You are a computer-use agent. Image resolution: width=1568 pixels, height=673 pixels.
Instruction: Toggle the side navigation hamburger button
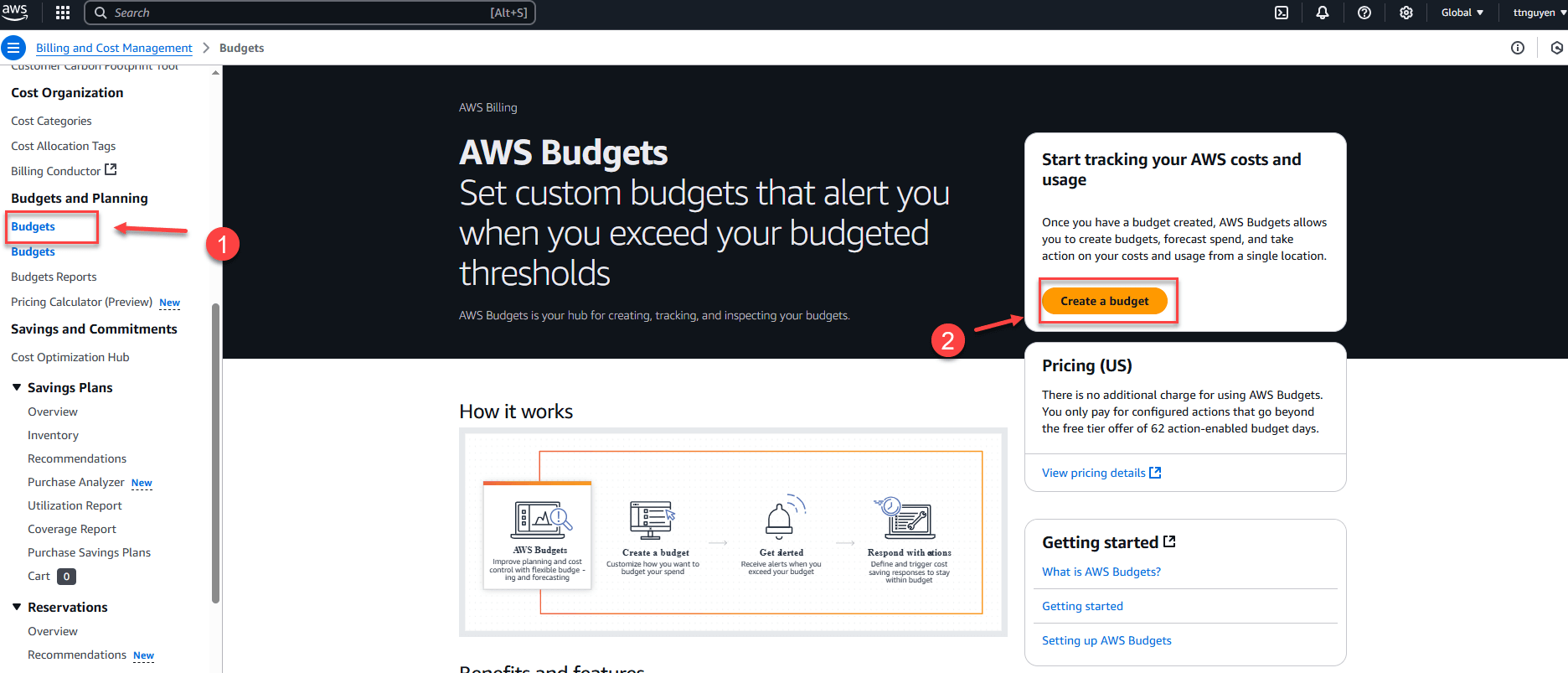[x=13, y=48]
